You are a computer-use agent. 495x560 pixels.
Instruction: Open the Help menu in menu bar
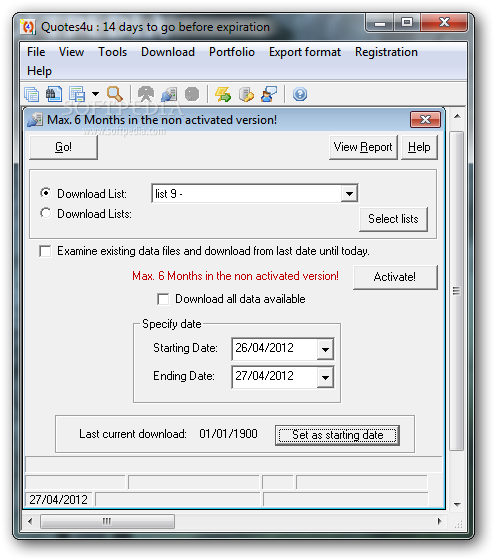(39, 71)
